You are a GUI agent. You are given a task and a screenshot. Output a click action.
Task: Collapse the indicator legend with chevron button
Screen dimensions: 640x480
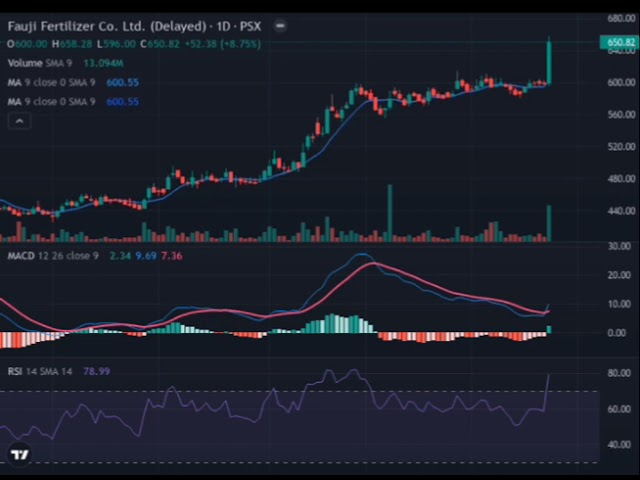(x=19, y=121)
